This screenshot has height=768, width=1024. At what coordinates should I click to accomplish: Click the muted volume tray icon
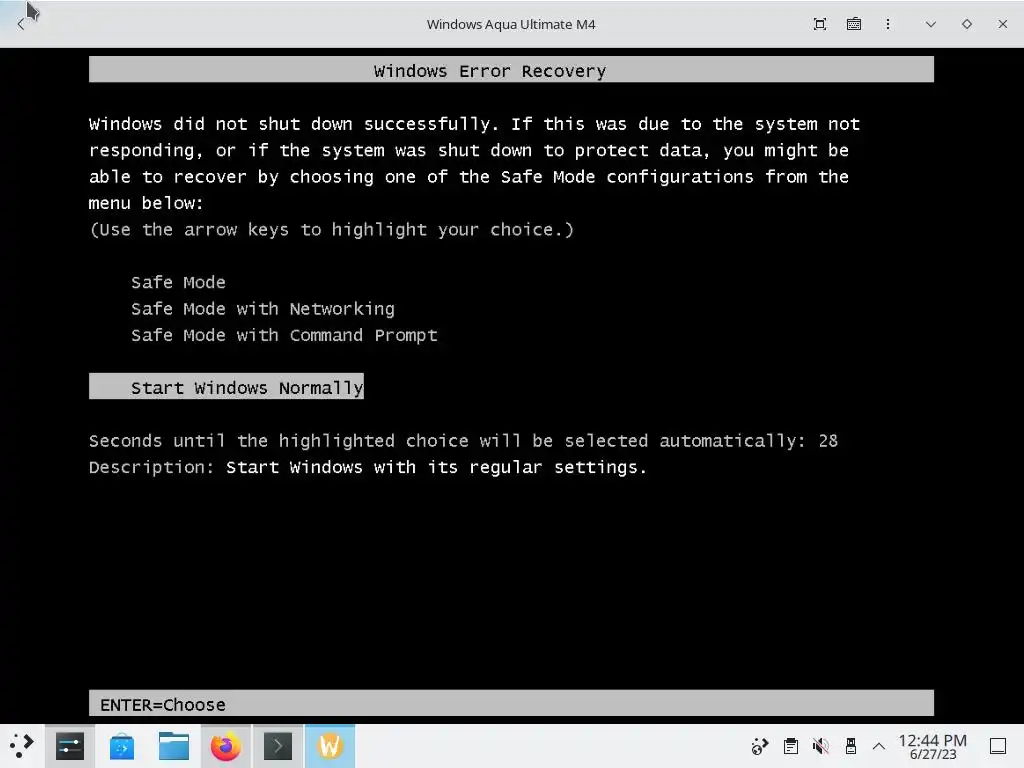pos(820,746)
